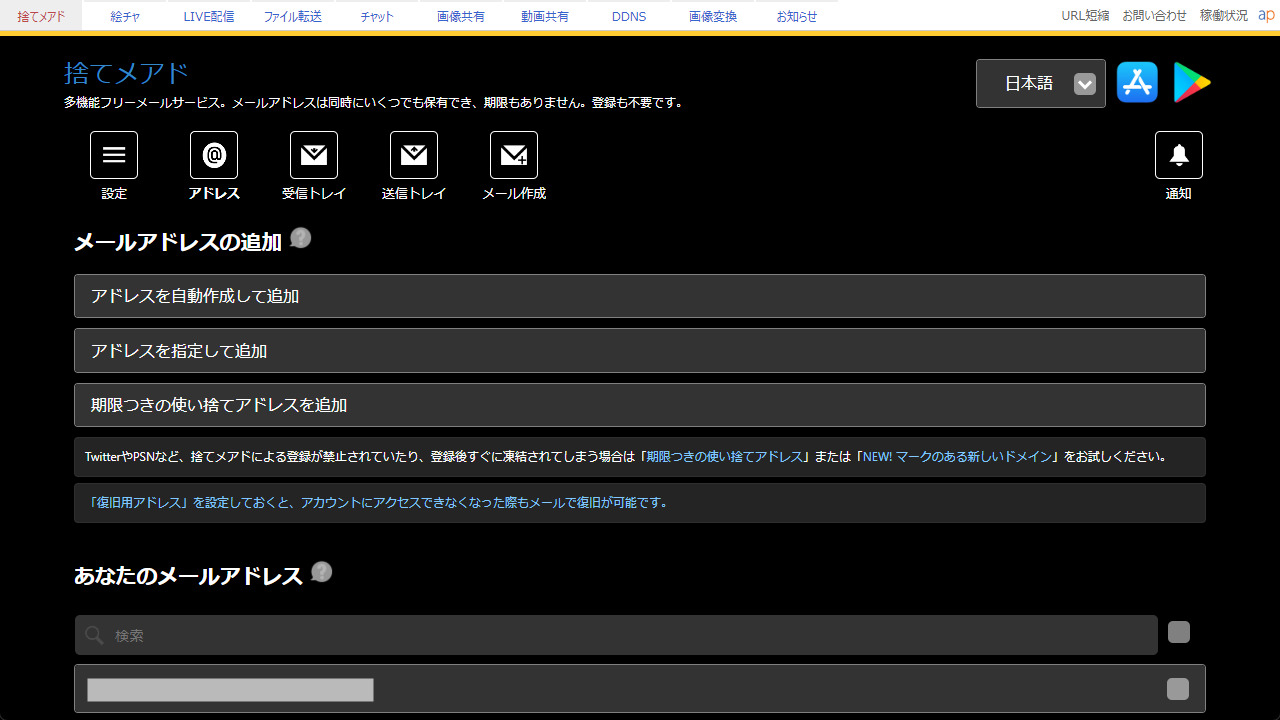
Task: Click help icon beside メールアドレスの追加
Action: pyautogui.click(x=301, y=238)
